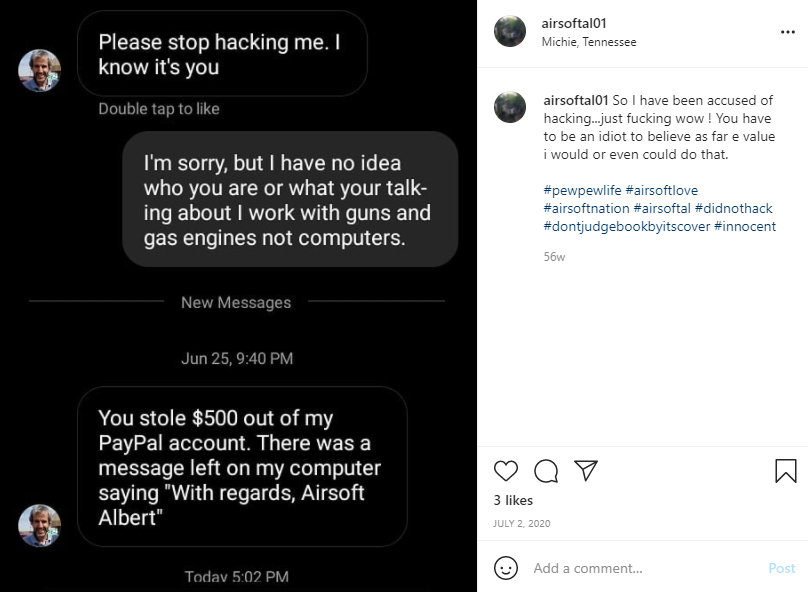Click the July 2, 2020 date link

[521, 523]
